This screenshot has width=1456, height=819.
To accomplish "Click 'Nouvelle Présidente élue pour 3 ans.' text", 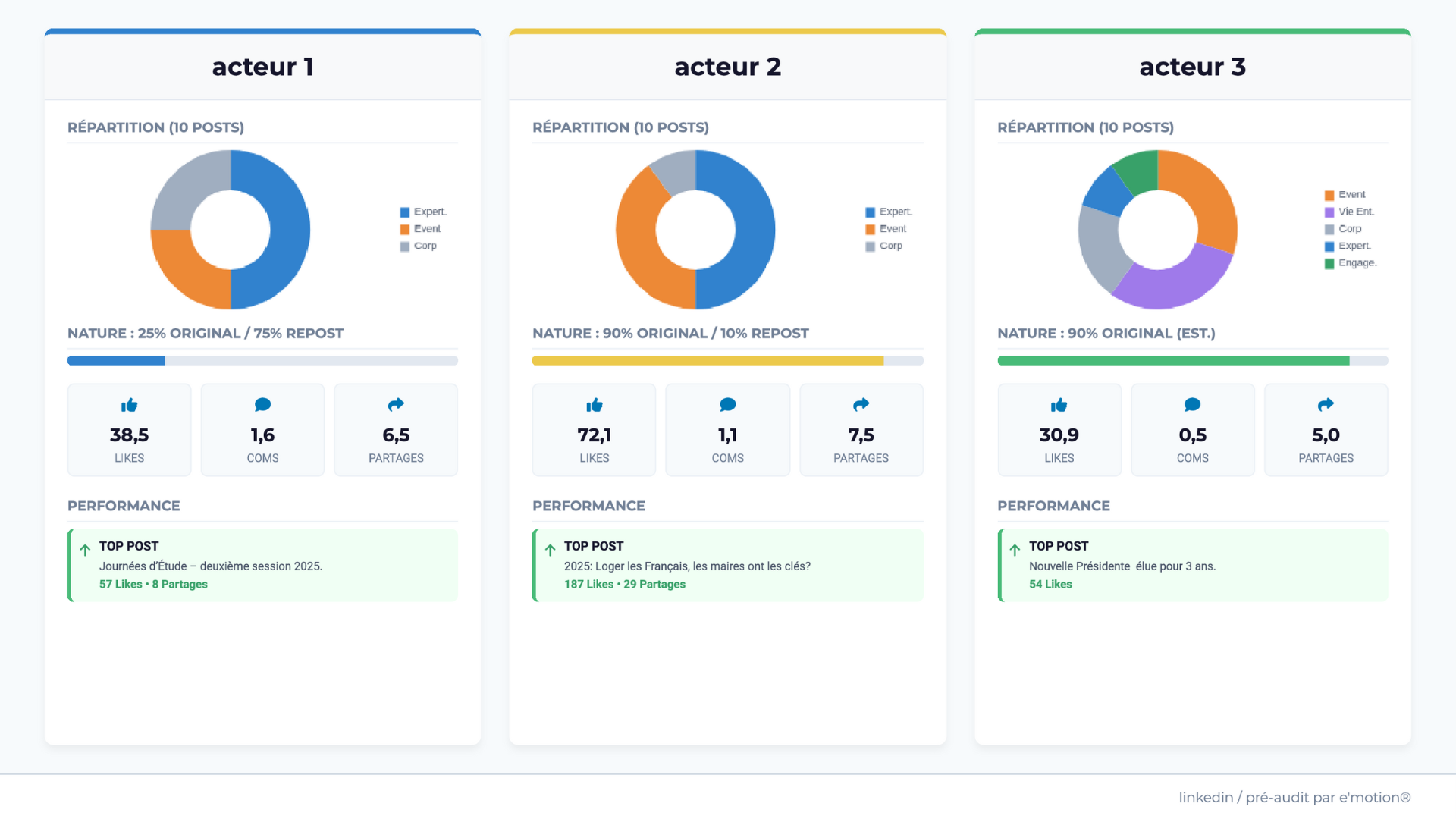I will pyautogui.click(x=1122, y=566).
